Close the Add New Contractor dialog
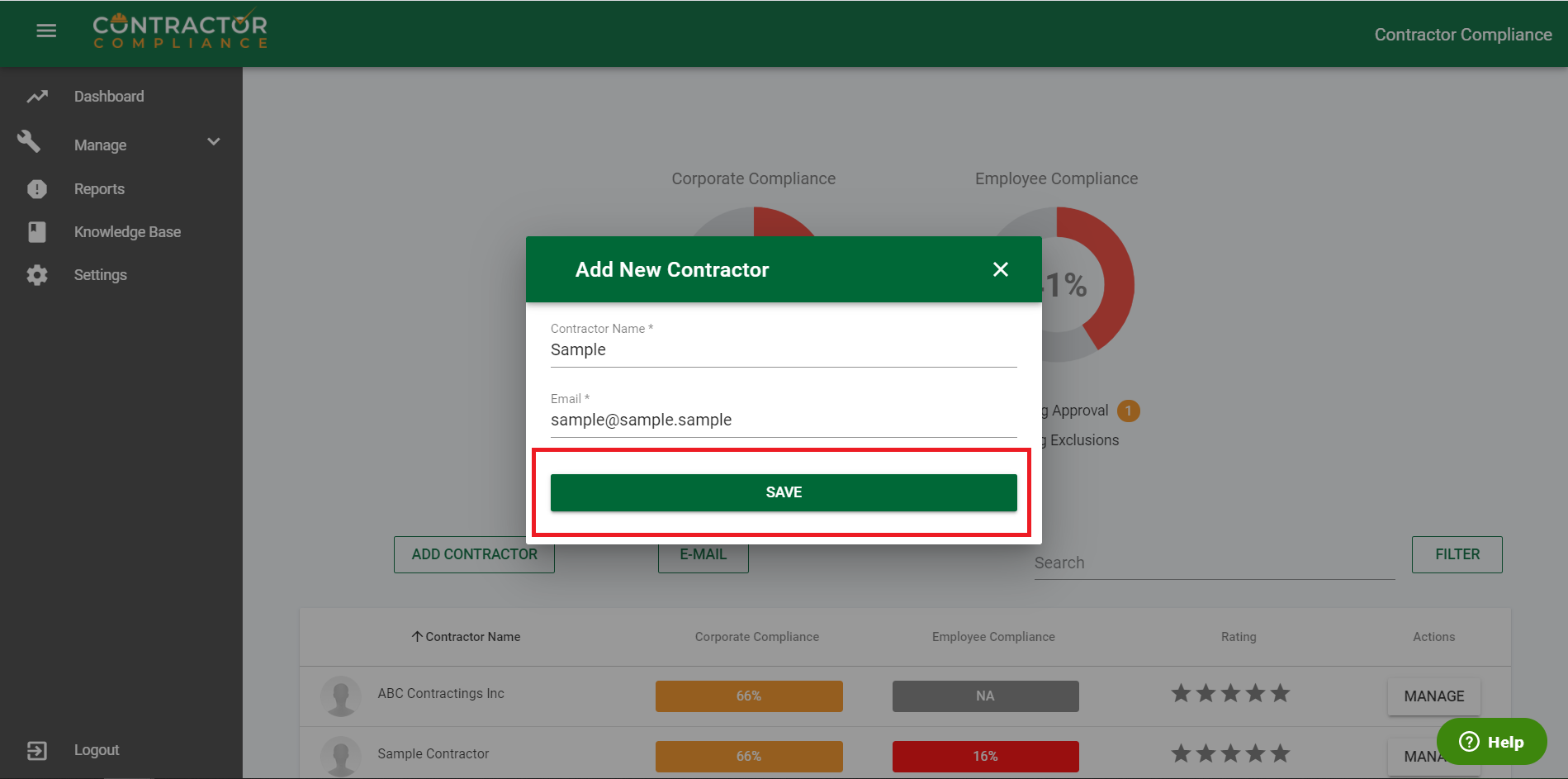The height and width of the screenshot is (779, 1568). (1000, 269)
